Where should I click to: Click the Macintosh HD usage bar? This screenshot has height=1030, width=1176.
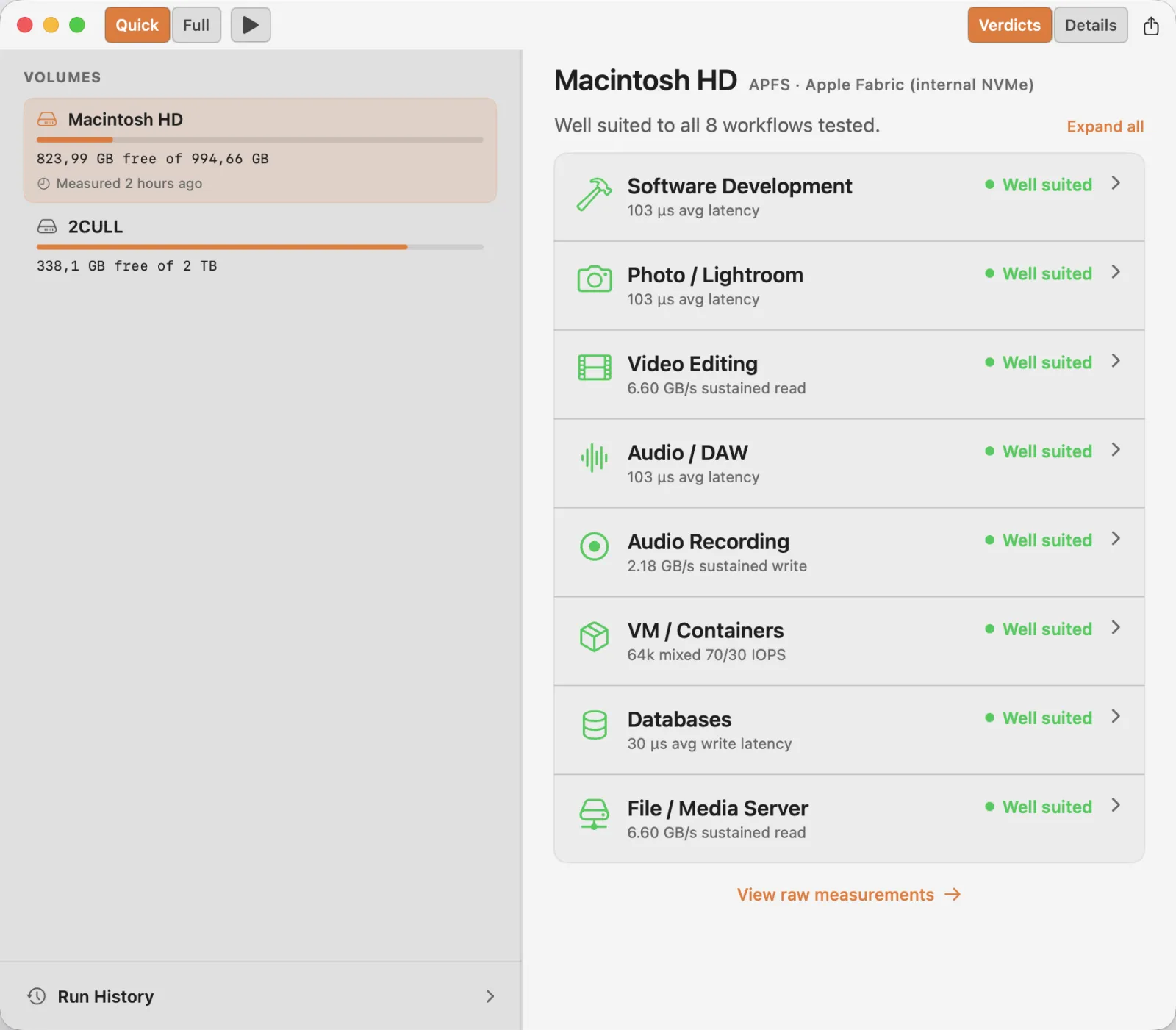tap(260, 140)
